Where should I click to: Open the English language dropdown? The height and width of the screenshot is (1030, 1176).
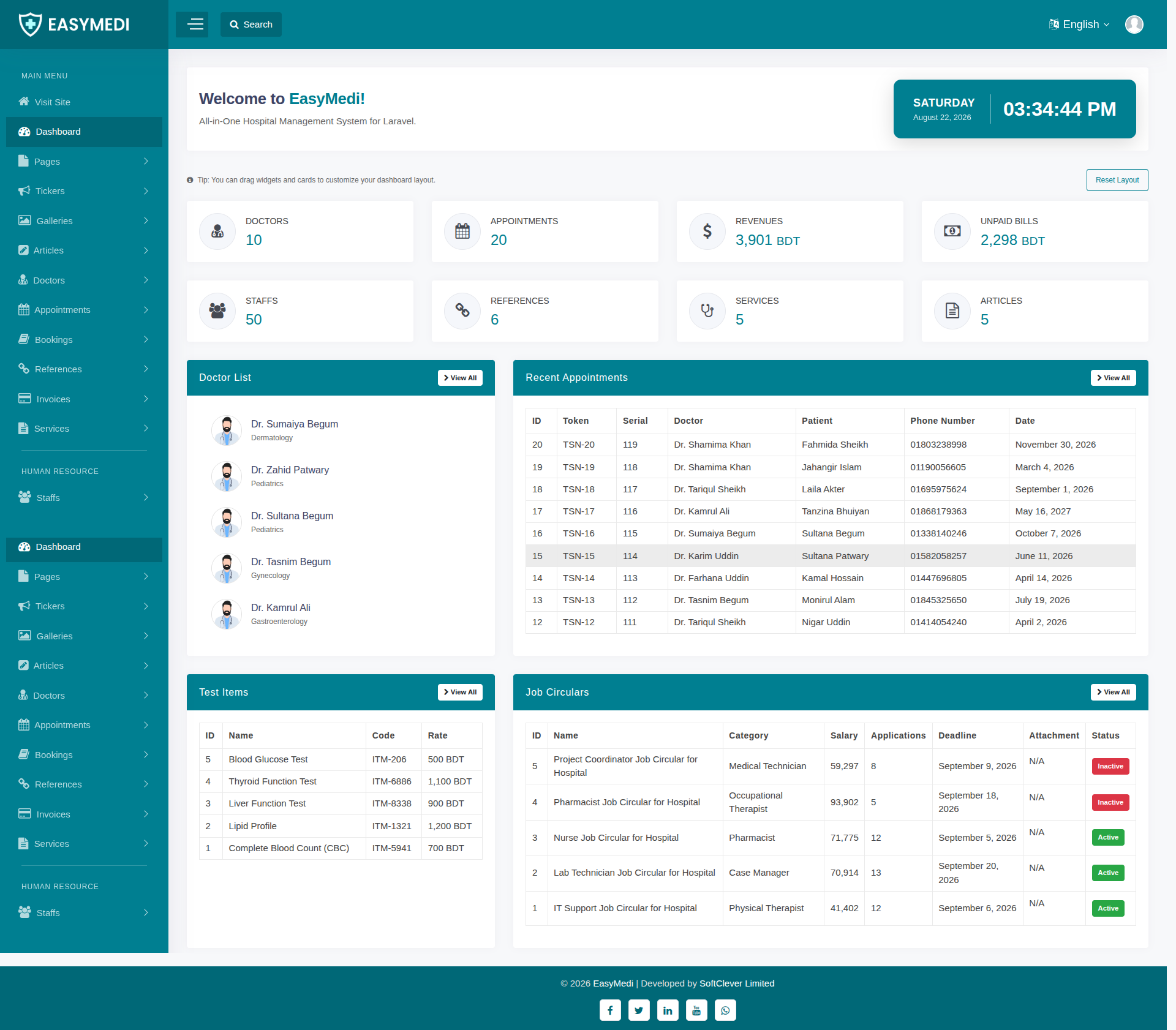(x=1079, y=24)
